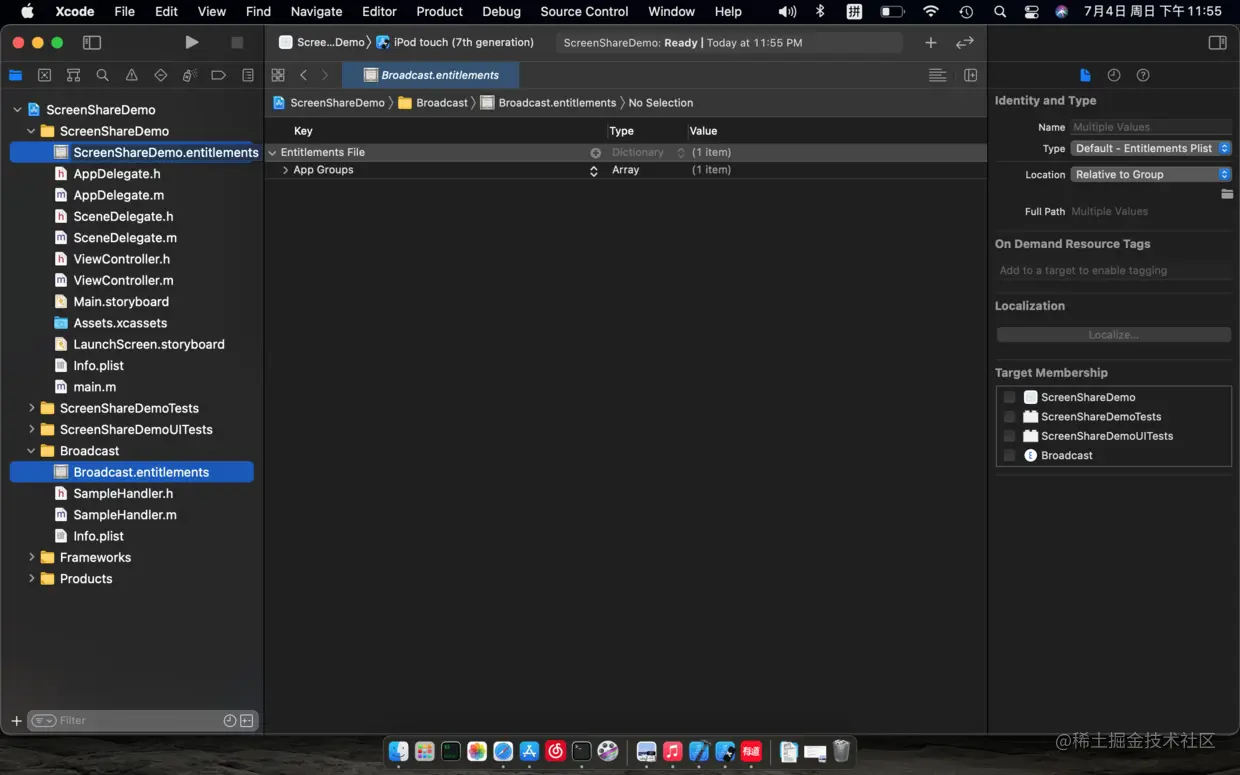The width and height of the screenshot is (1240, 775).
Task: Expand the Frameworks folder
Action: 32,557
